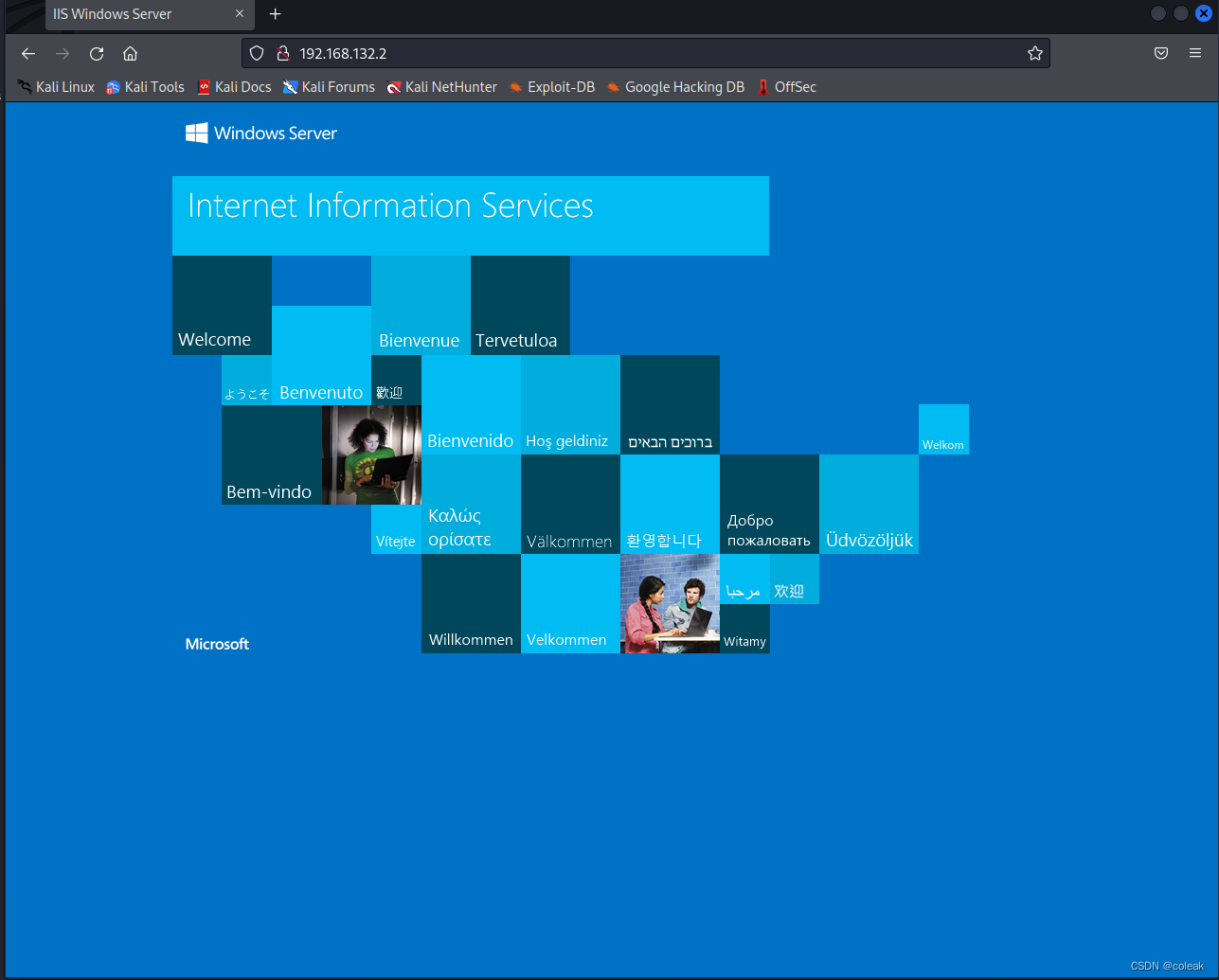Click the insecure connection padlock icon
The height and width of the screenshot is (980, 1219).
click(281, 54)
